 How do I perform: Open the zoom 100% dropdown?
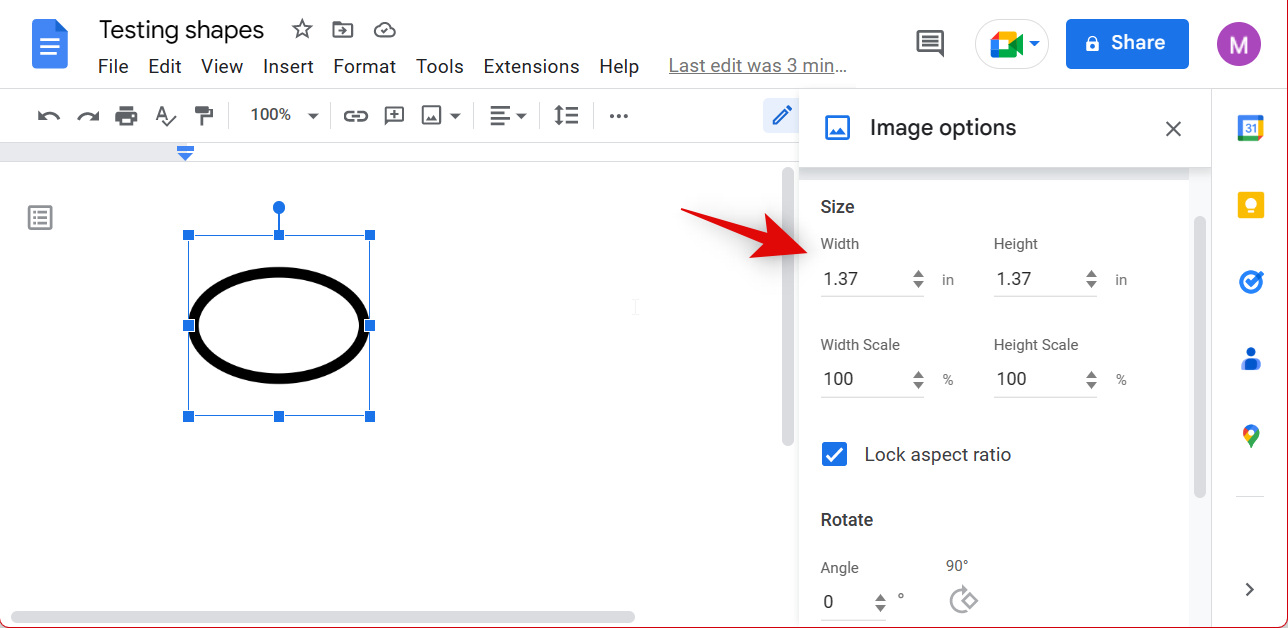click(284, 116)
